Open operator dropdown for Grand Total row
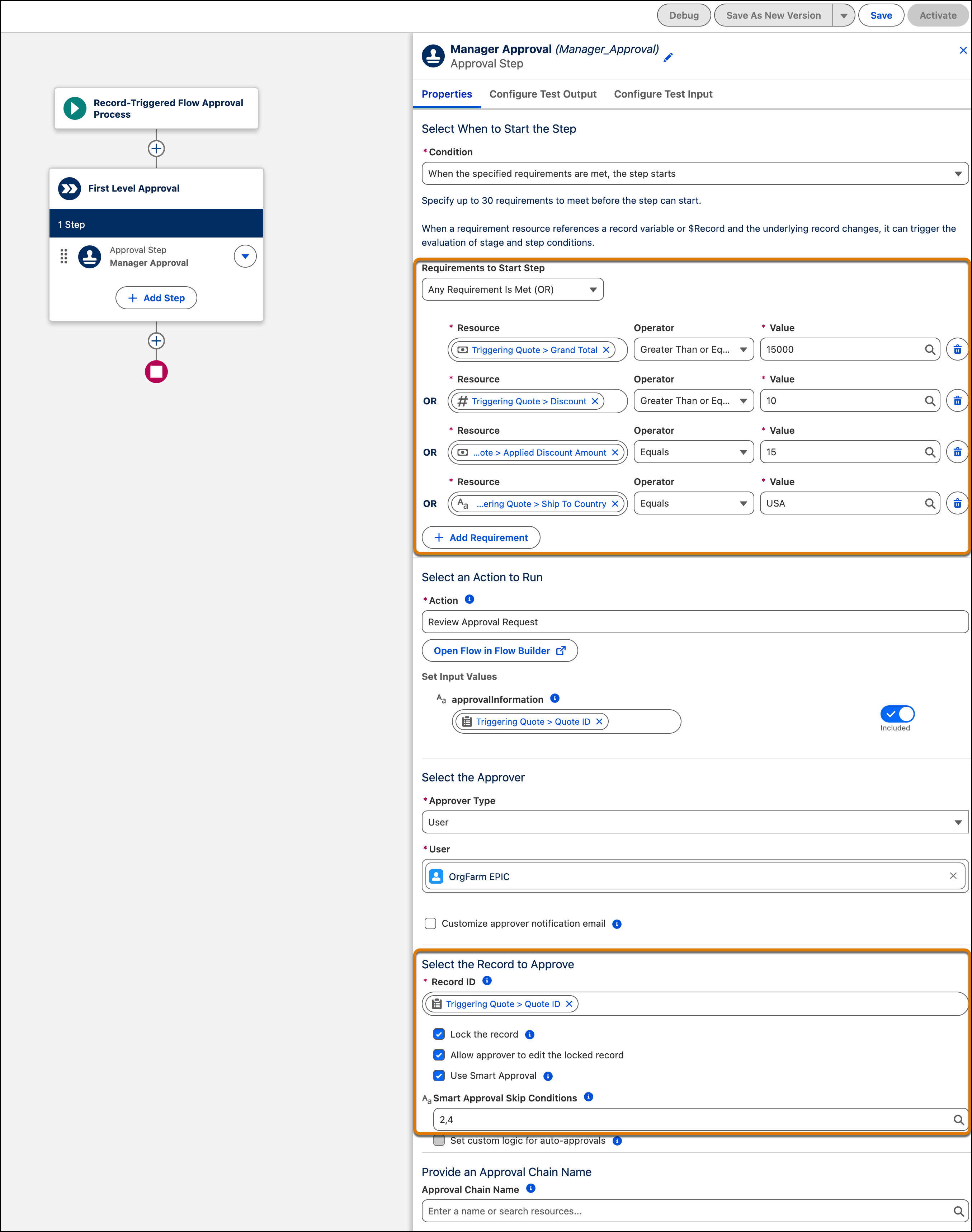972x1232 pixels. [693, 349]
